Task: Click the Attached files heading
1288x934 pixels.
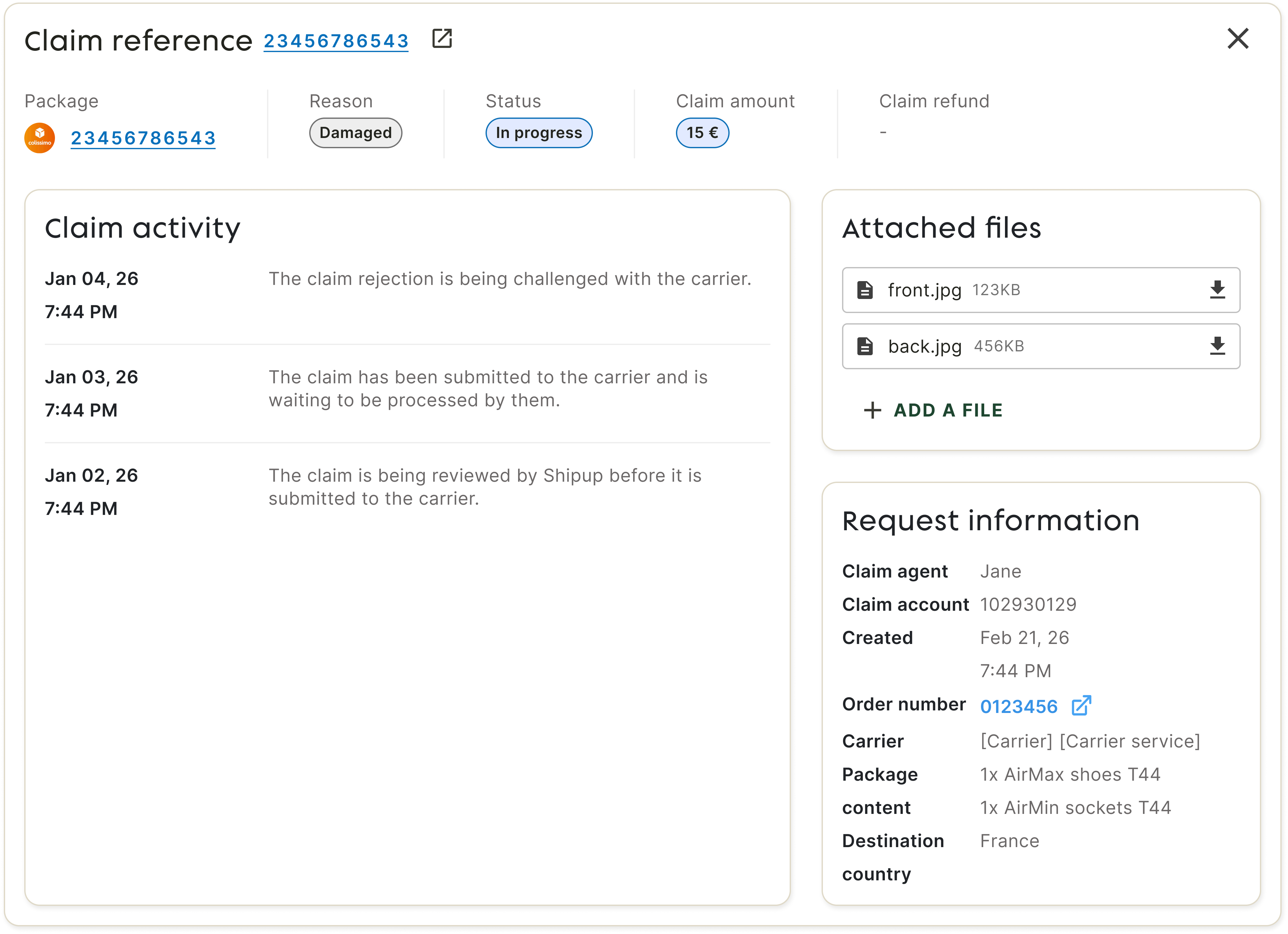Action: point(942,228)
